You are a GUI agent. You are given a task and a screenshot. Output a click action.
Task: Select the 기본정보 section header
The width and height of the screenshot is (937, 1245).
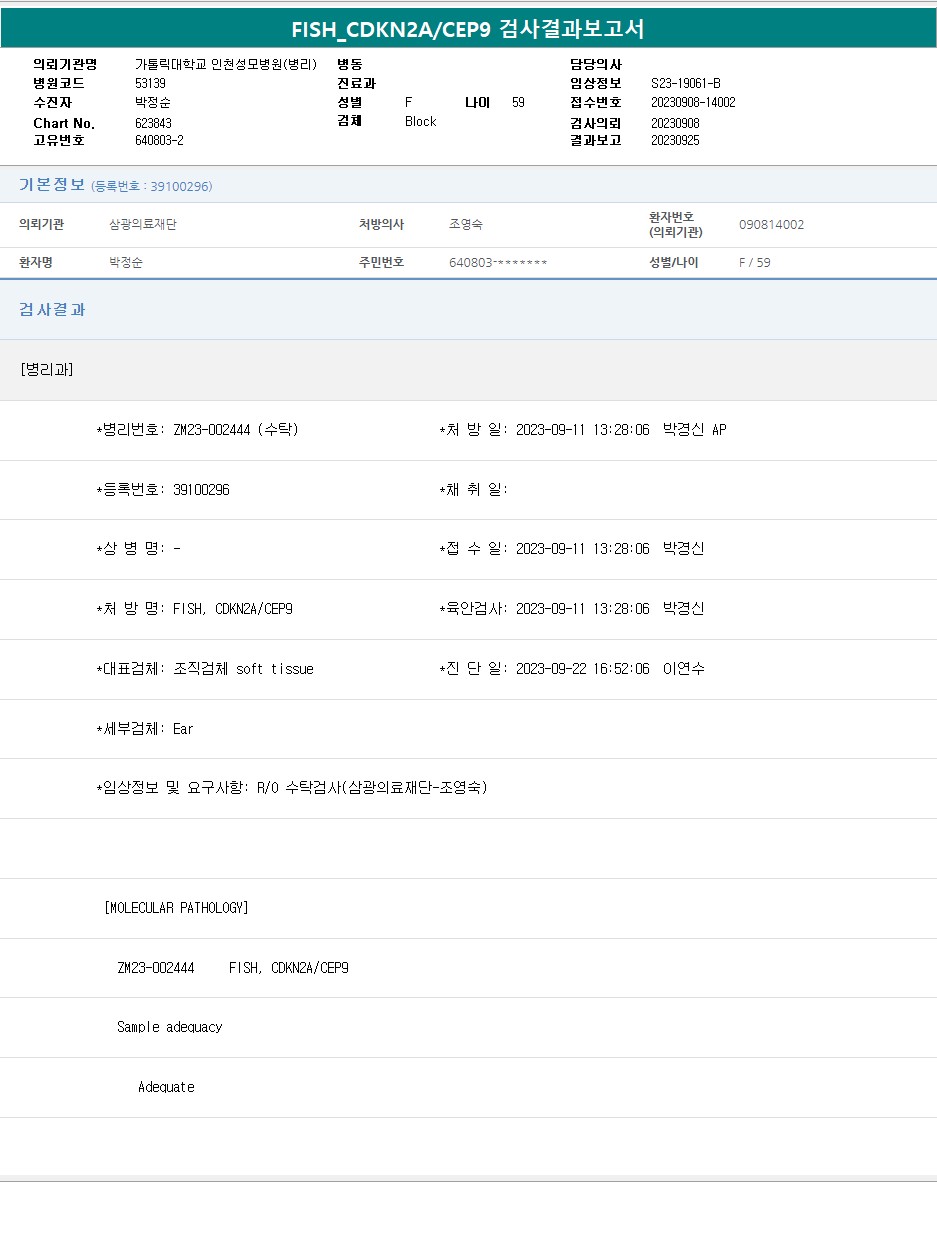[52, 185]
